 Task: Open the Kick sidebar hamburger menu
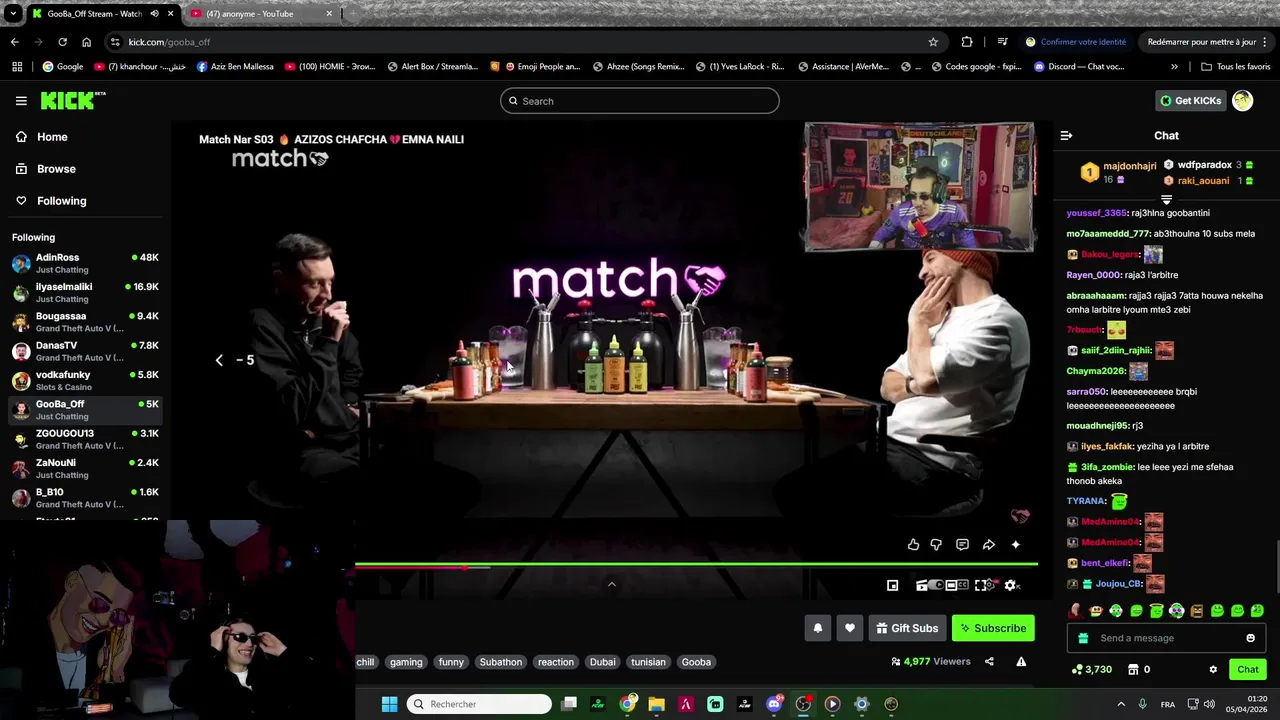(x=21, y=101)
